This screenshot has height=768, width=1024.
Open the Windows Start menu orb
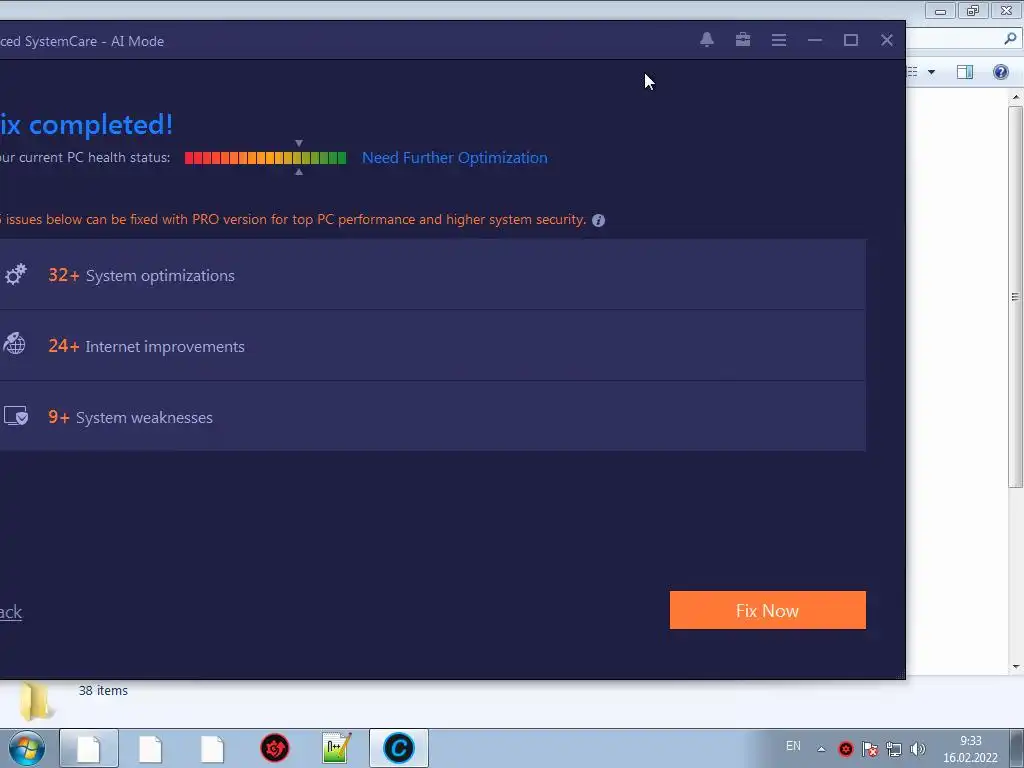click(26, 748)
